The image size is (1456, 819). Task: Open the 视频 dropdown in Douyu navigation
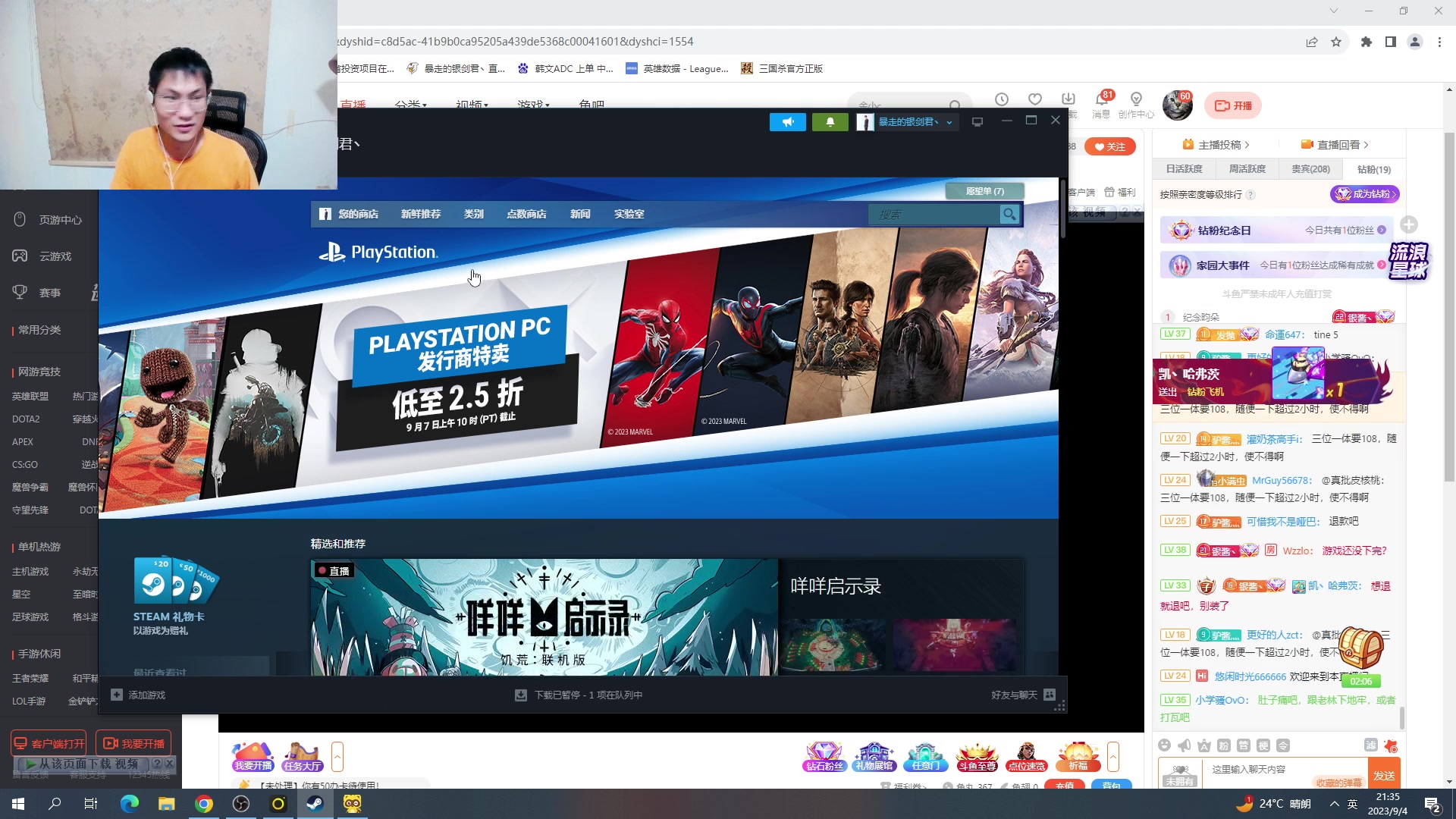click(472, 104)
